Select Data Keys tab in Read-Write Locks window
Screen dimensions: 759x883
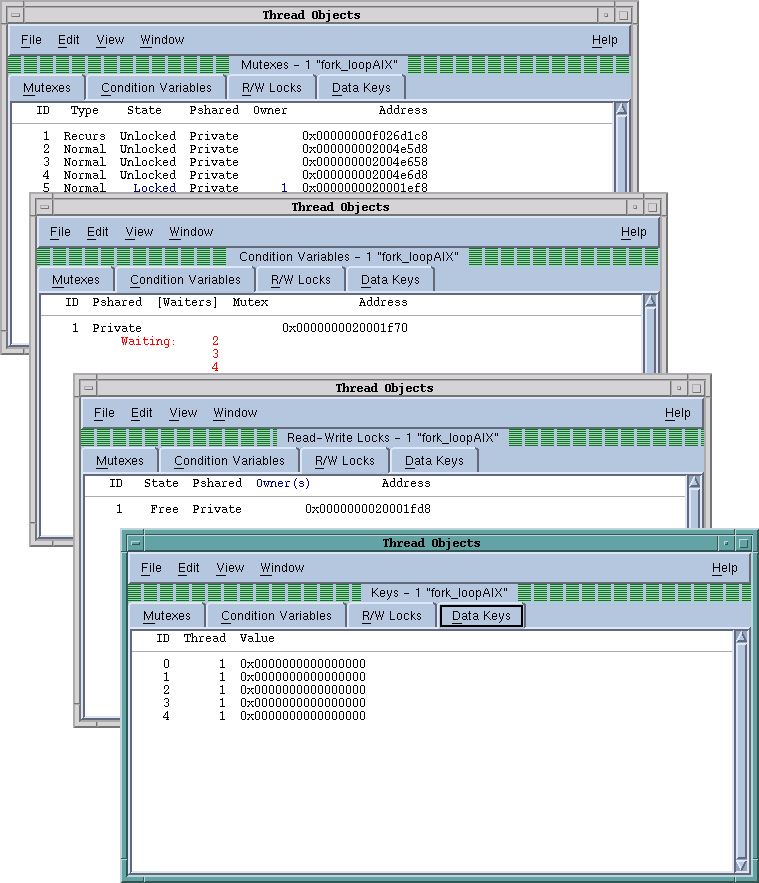434,461
